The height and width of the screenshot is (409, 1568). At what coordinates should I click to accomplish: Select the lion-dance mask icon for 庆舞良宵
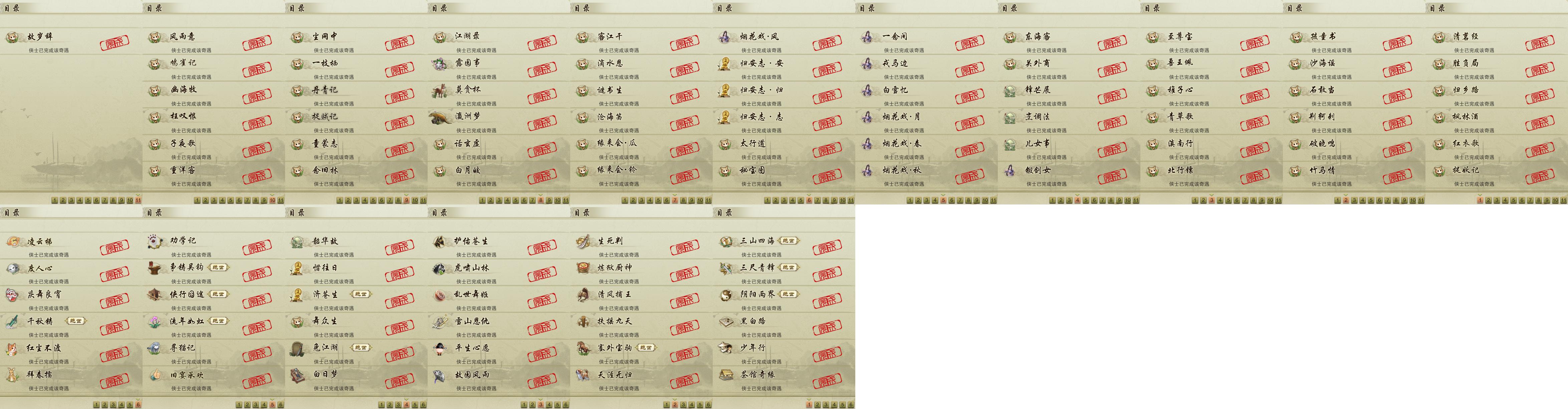point(13,295)
